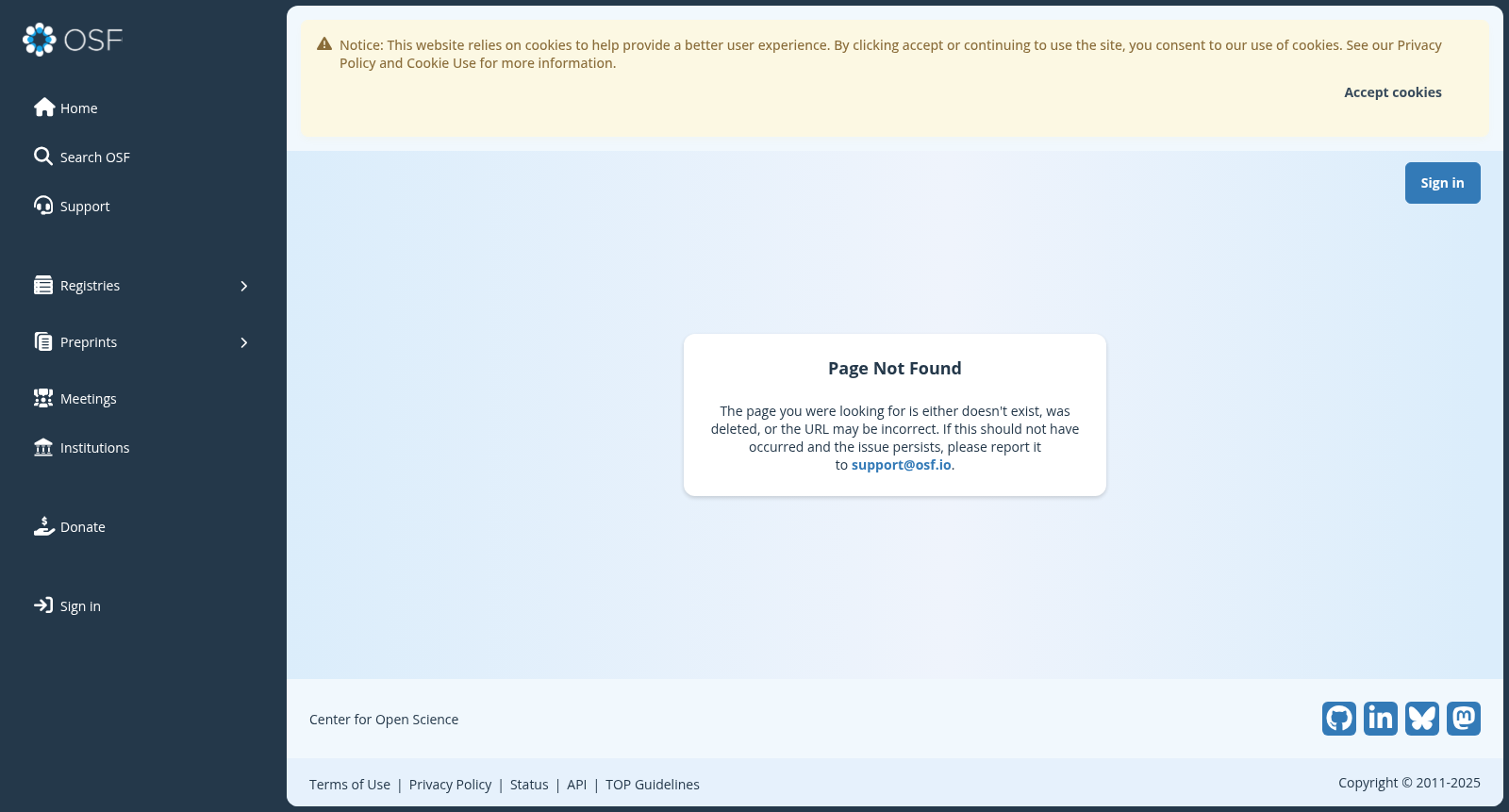Screen dimensions: 1509x812
Task: Open Search OSF menu item
Action: 95,157
